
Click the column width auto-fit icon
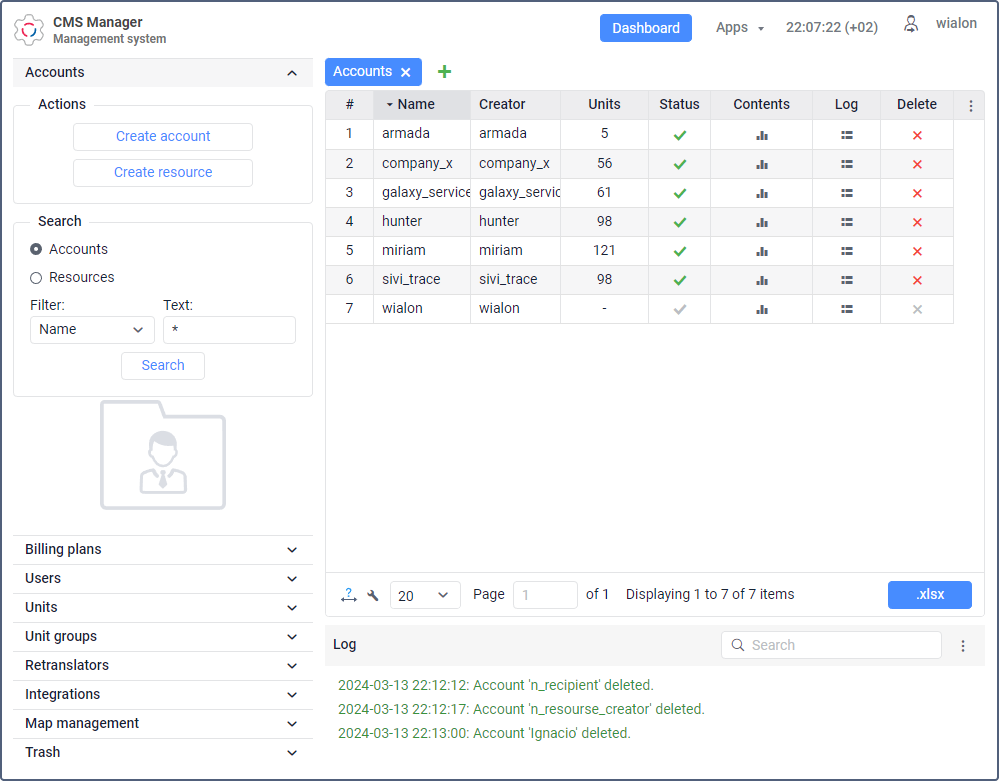[x=348, y=595]
